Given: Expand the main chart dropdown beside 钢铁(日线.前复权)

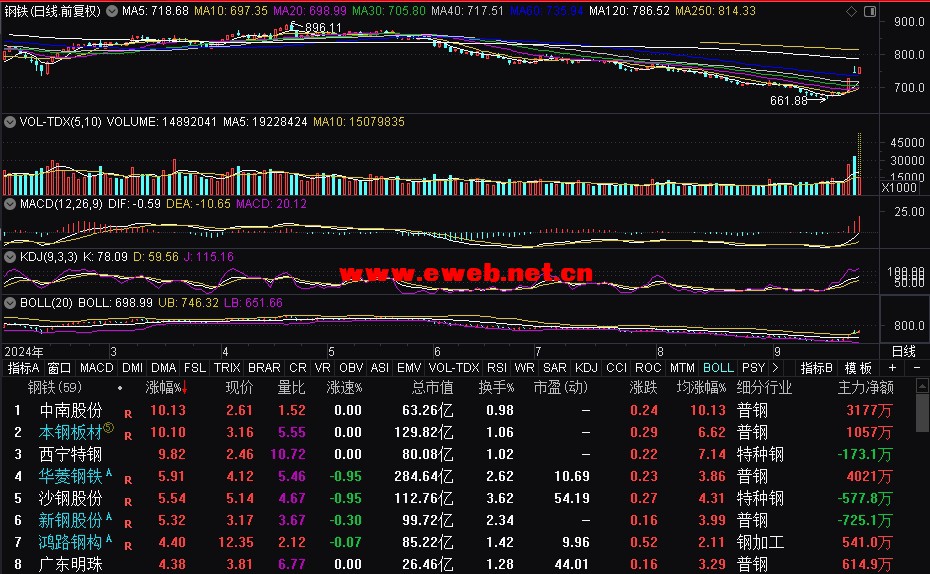Looking at the screenshot, I should click(x=112, y=11).
